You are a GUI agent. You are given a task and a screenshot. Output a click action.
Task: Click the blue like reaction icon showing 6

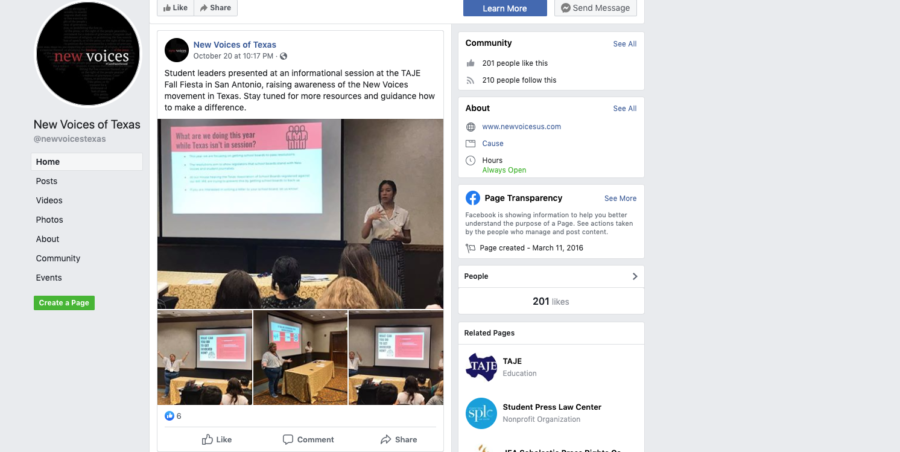click(169, 416)
